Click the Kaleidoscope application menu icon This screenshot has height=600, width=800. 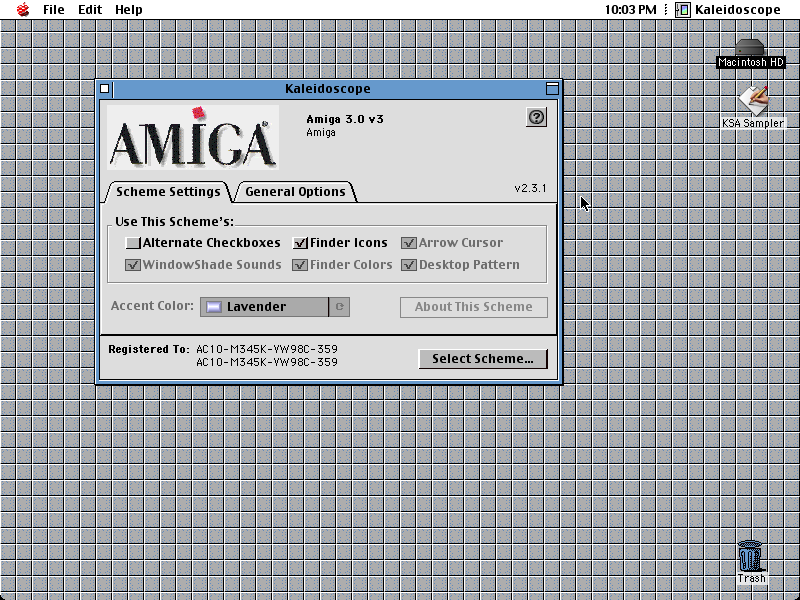click(683, 10)
